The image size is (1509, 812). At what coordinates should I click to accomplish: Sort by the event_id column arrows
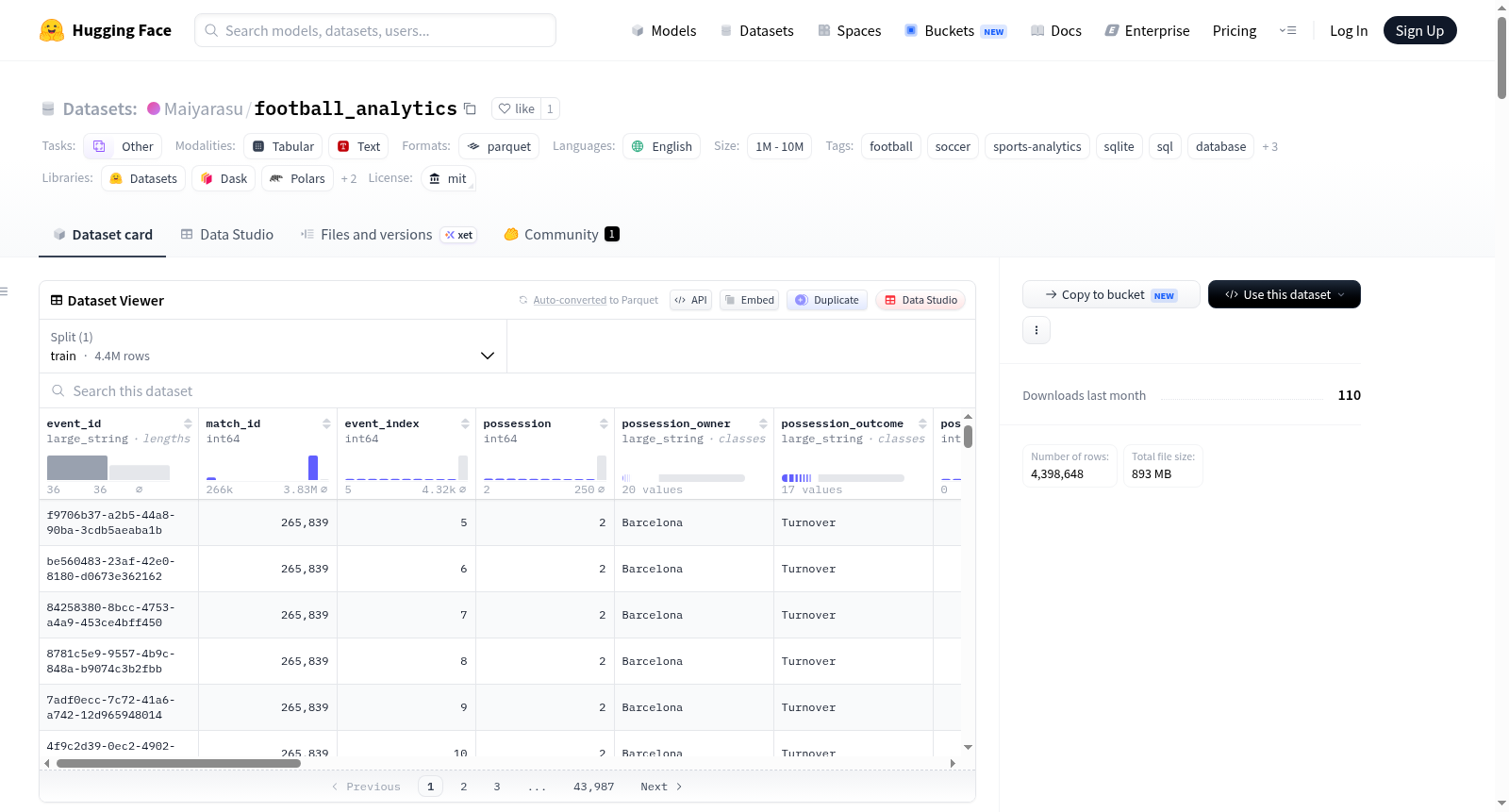click(188, 423)
